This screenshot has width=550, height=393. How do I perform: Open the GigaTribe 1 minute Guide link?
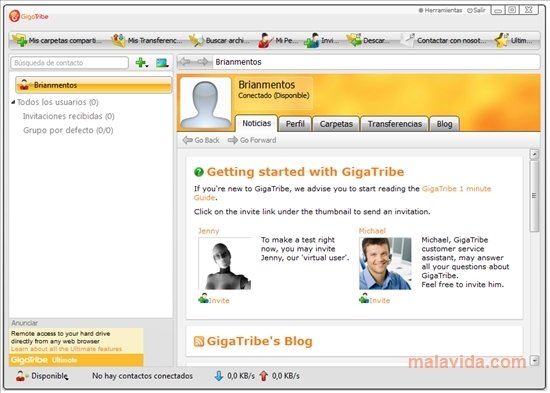(x=456, y=189)
